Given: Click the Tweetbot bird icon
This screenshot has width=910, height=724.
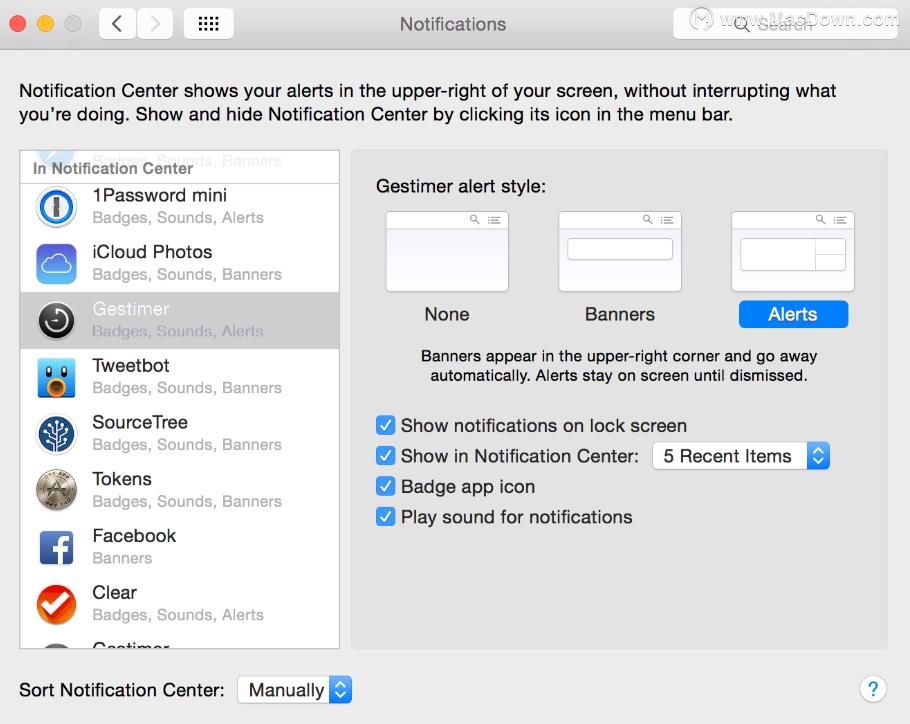Looking at the screenshot, I should [x=56, y=377].
